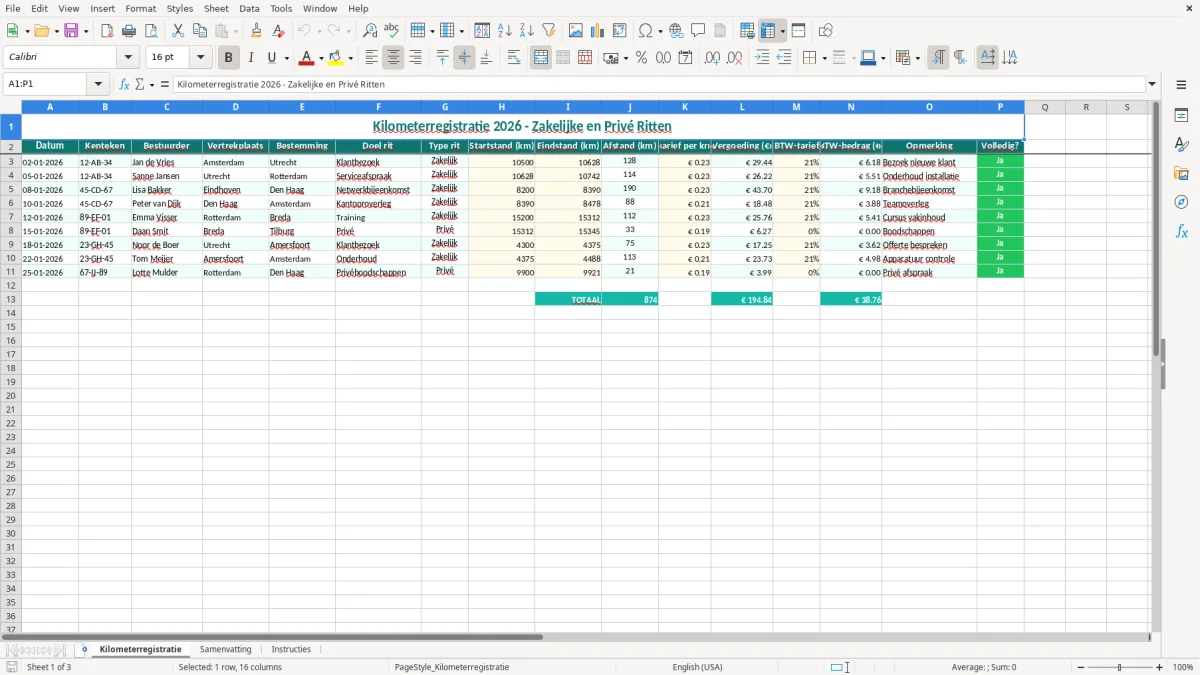This screenshot has height=675, width=1200.
Task: Click Insert Comment speech bubble icon
Action: coord(698,31)
